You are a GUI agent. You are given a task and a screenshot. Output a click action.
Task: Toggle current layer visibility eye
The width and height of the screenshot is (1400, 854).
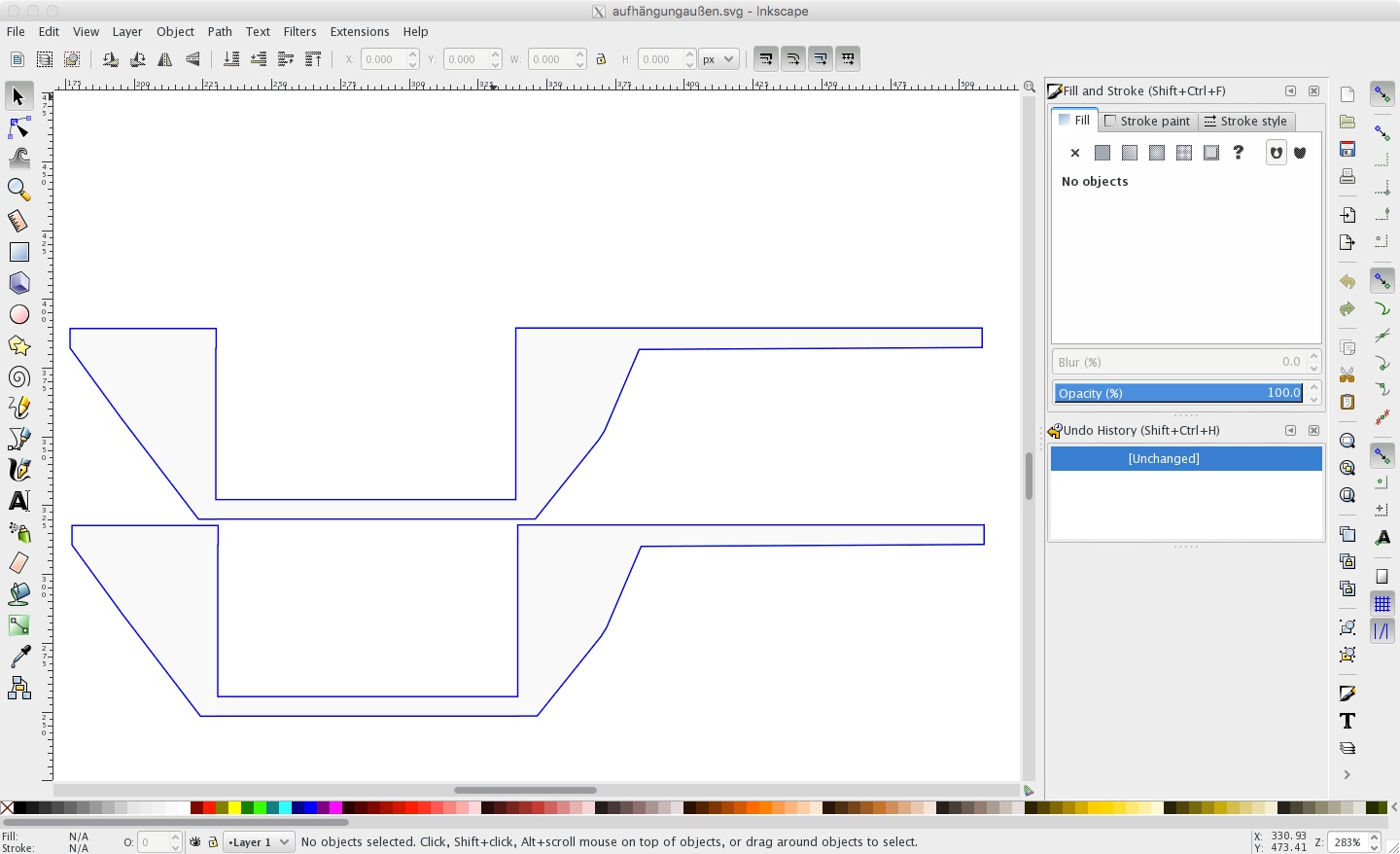(195, 842)
